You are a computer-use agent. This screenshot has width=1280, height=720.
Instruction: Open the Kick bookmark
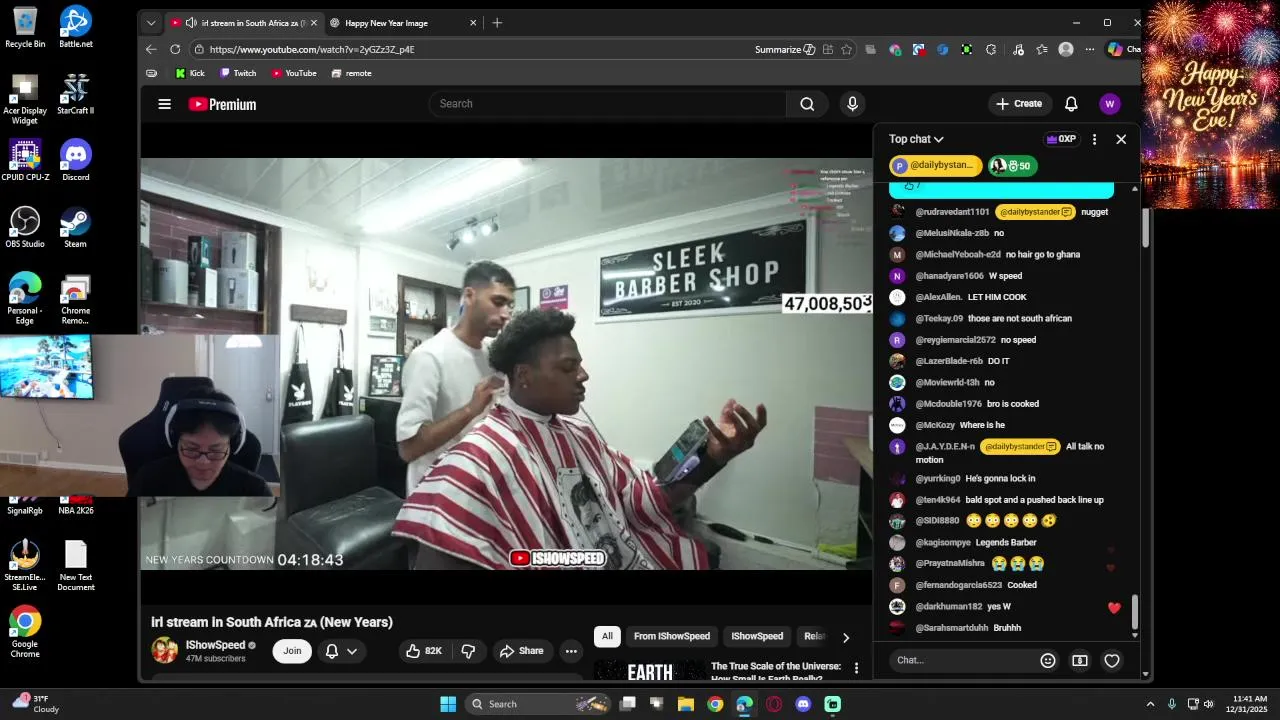190,73
